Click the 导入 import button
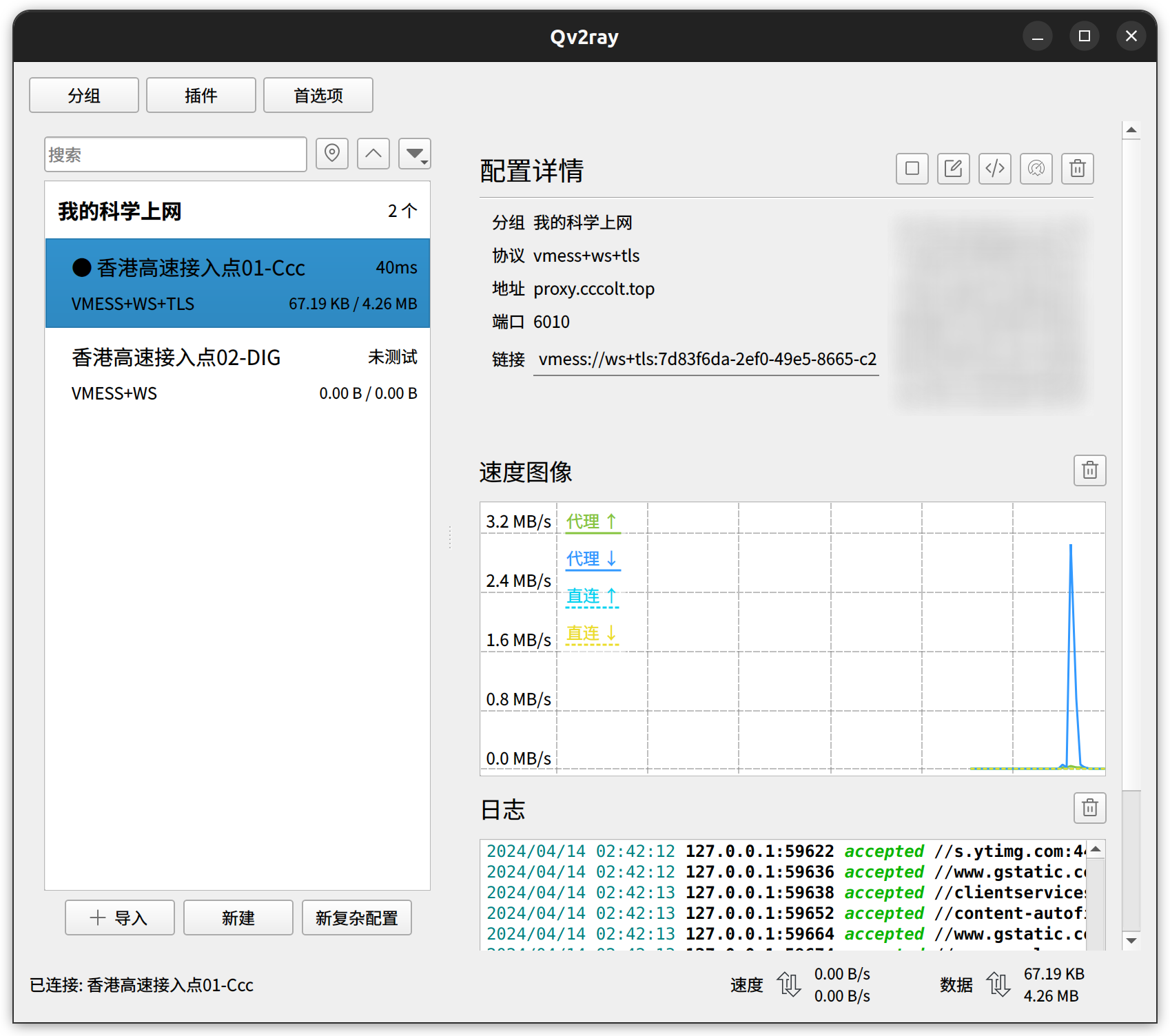 [120, 918]
